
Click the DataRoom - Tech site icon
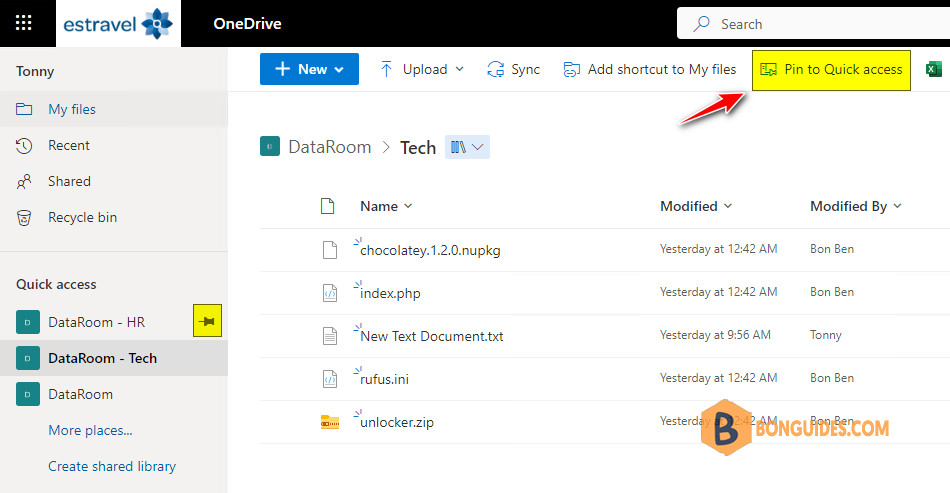(x=28, y=358)
